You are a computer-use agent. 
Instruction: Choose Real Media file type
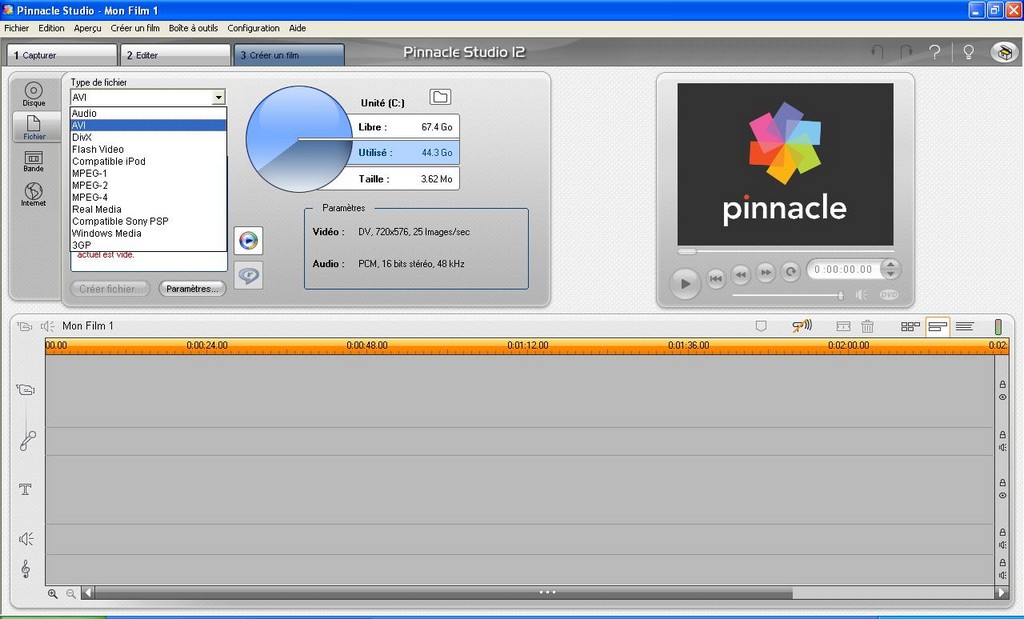(x=148, y=210)
